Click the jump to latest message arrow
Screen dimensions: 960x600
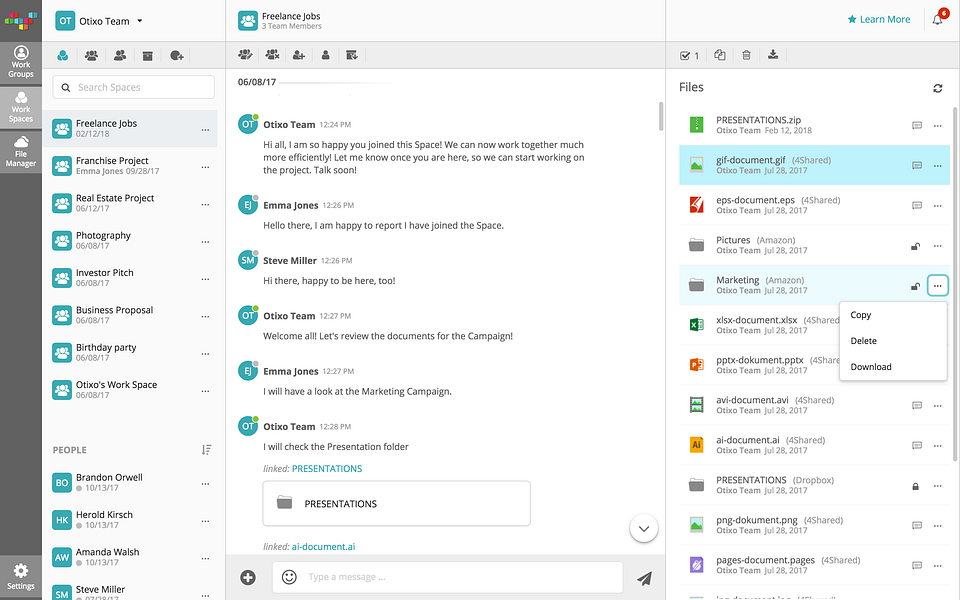click(x=644, y=528)
